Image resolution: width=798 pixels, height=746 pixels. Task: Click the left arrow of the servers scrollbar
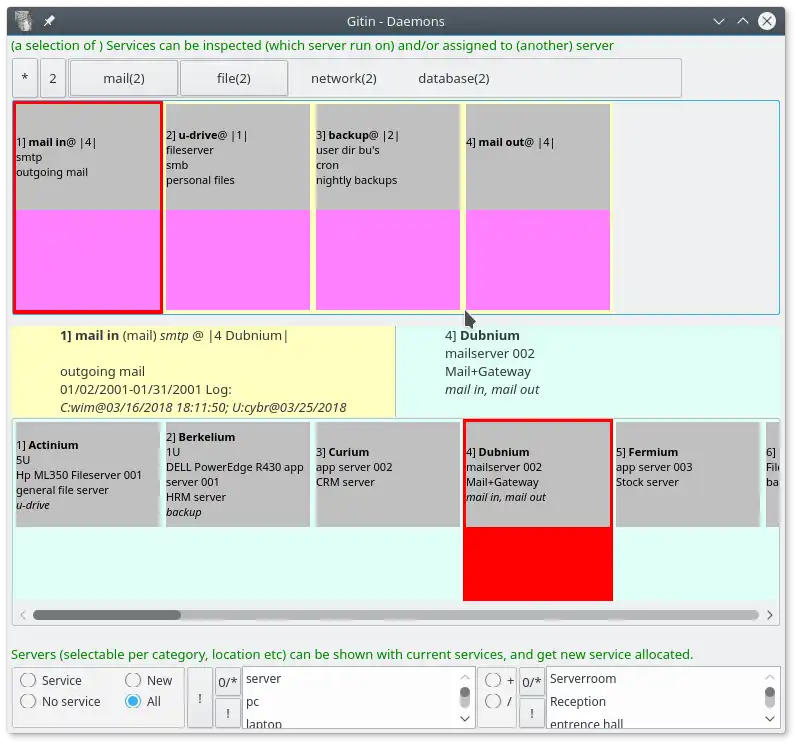23,615
